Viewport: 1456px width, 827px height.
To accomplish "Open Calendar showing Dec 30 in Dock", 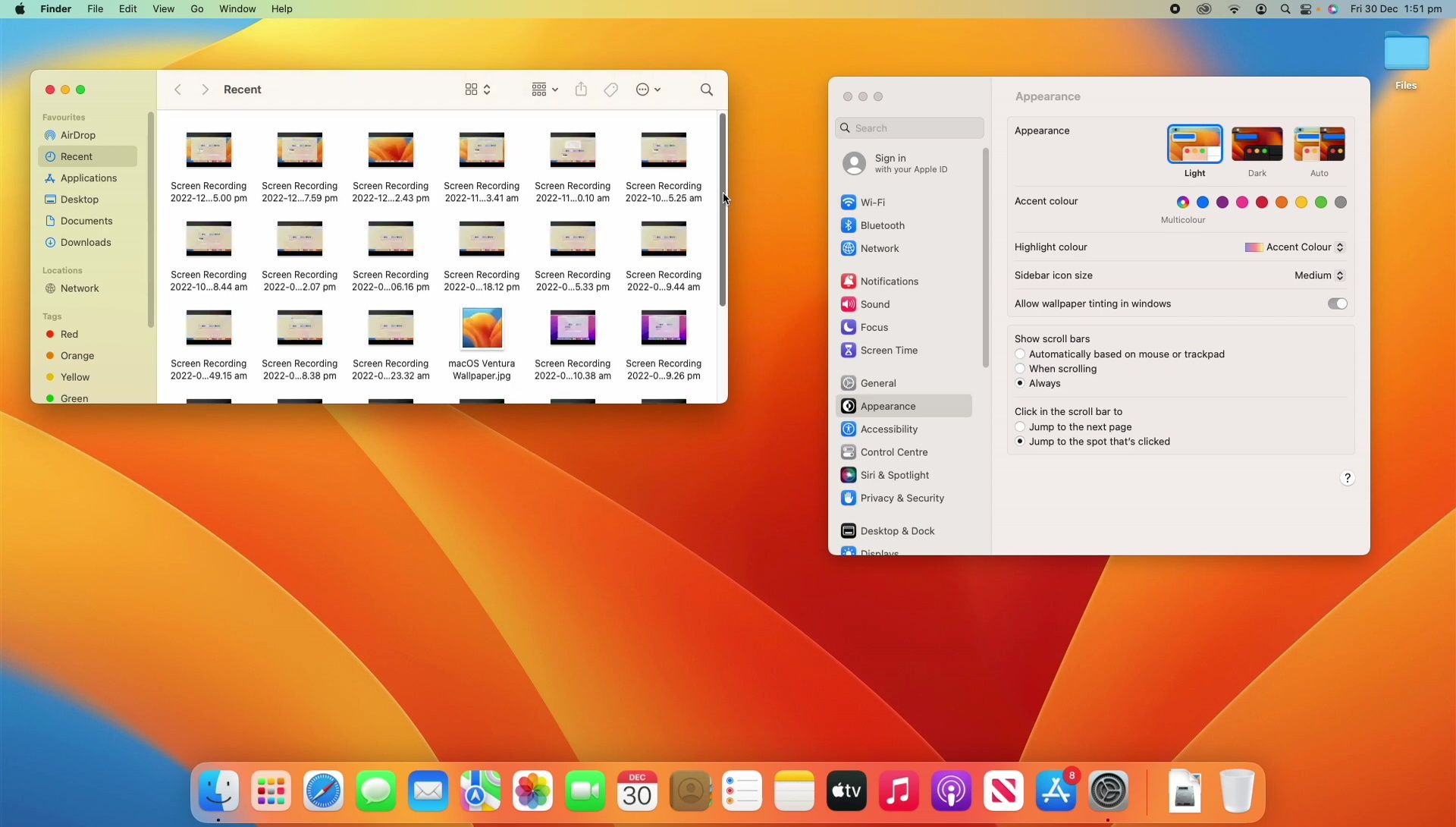I will point(638,791).
